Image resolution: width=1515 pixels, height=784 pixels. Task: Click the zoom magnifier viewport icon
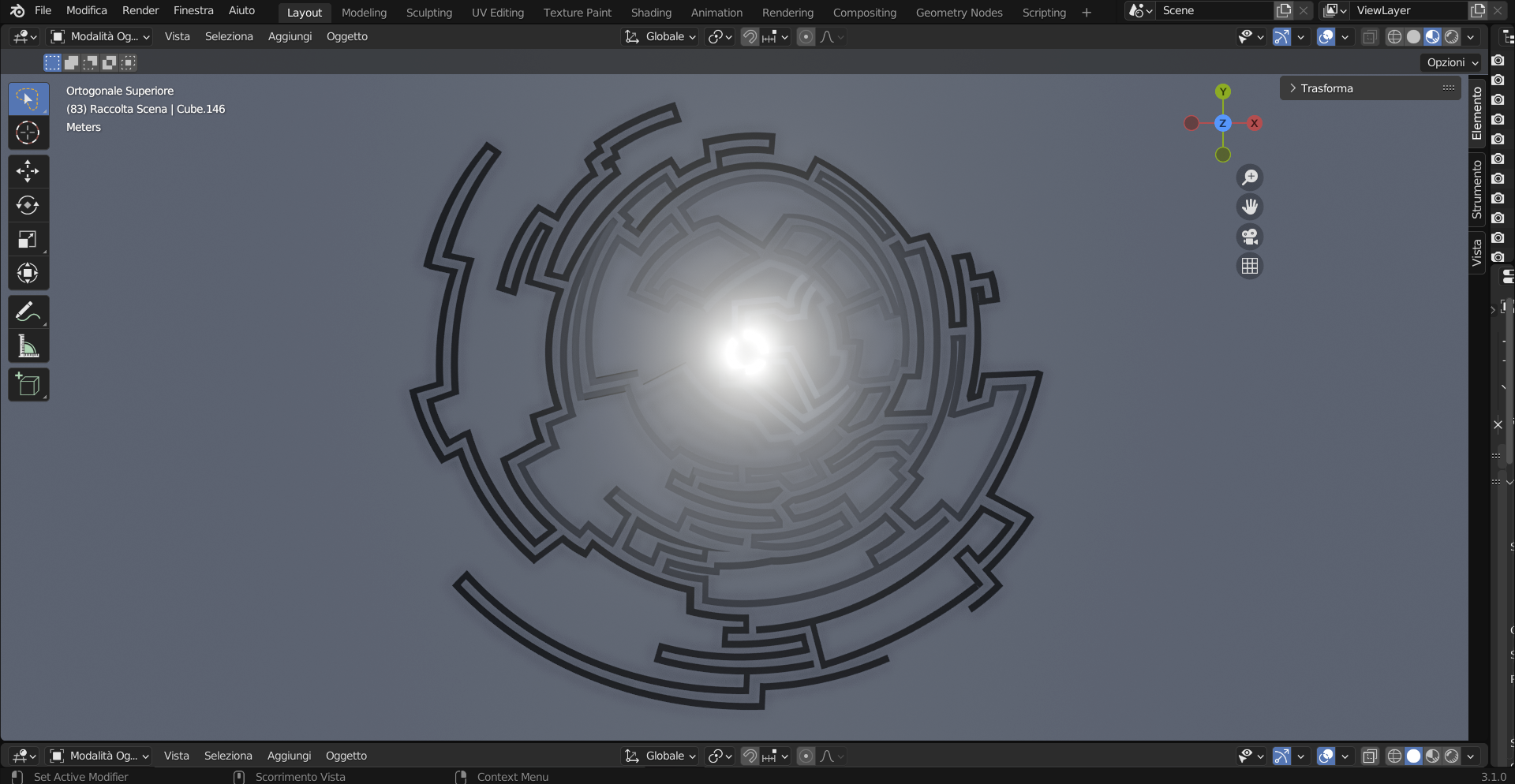(1250, 177)
